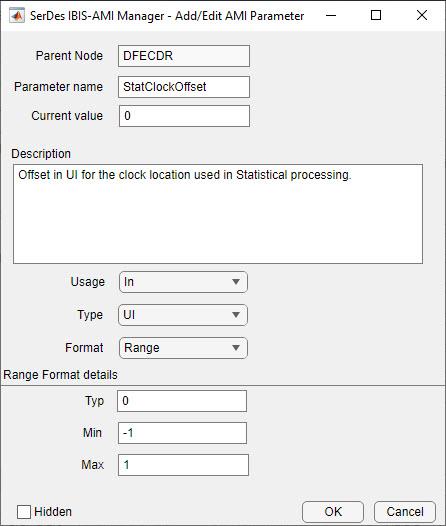Open the Type dropdown showing UI
This screenshot has width=446, height=526.
click(183, 315)
